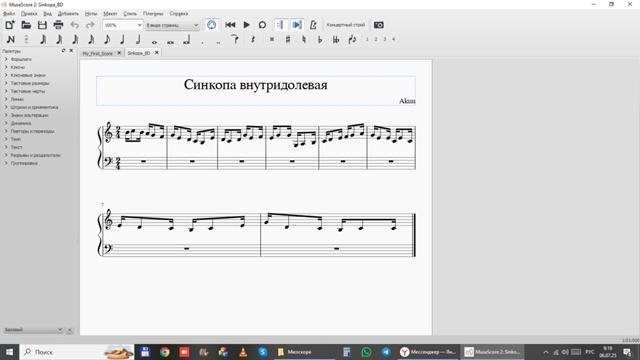
Task: Expand the Динамика palette
Action: pyautogui.click(x=21, y=123)
